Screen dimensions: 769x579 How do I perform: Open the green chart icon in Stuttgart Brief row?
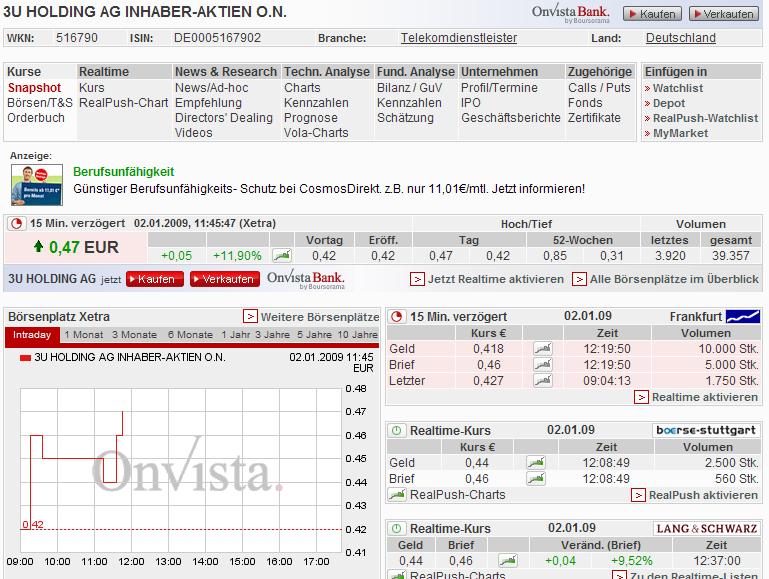[536, 479]
